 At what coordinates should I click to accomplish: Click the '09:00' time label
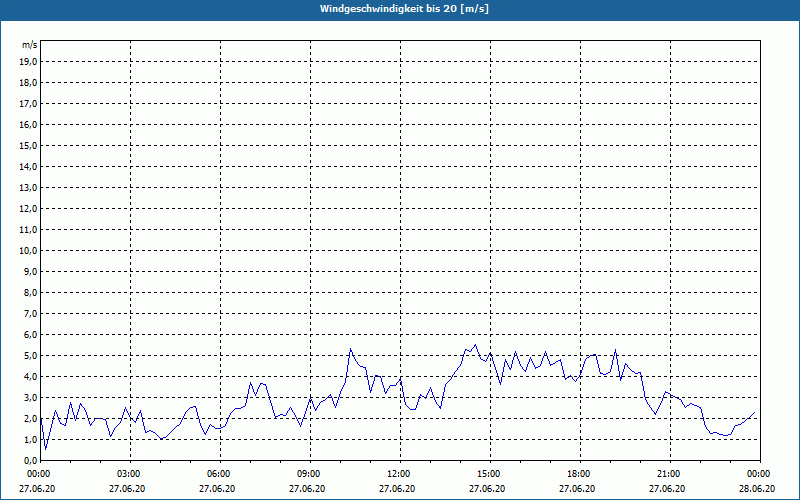(x=310, y=474)
